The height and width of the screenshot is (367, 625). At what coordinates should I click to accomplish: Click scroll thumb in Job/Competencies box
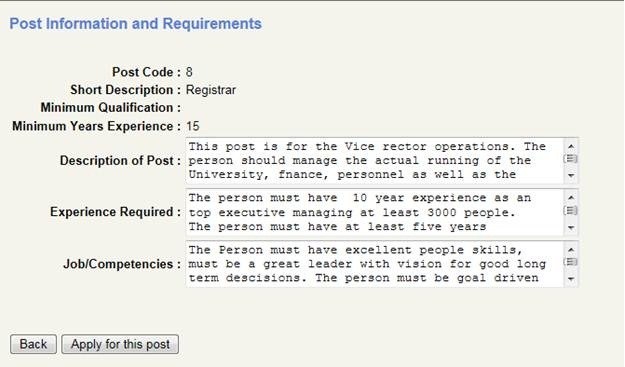[x=571, y=262]
